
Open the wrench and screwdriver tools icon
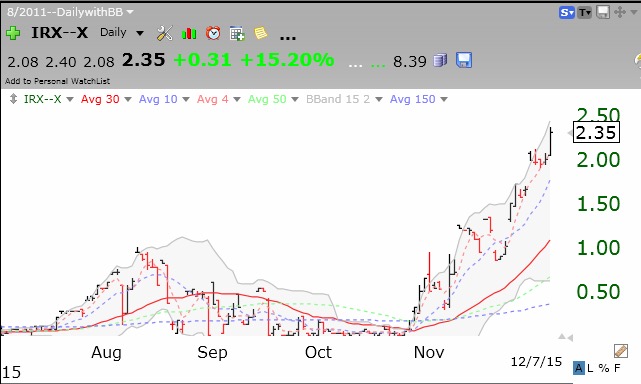point(165,33)
